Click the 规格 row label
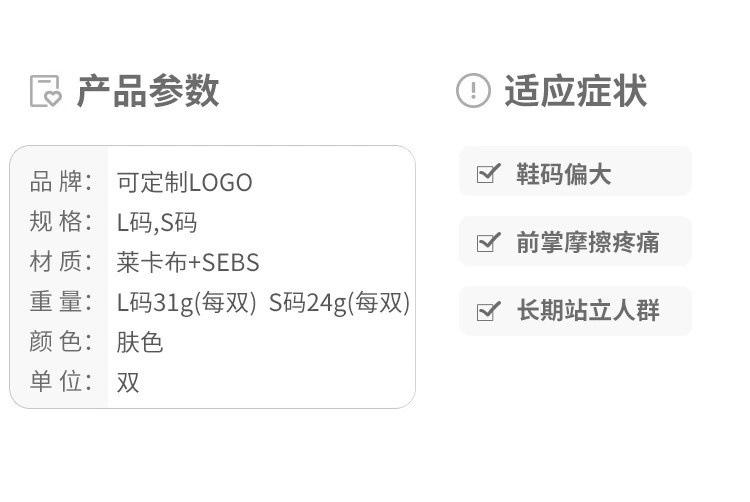750x502 pixels. (x=60, y=222)
